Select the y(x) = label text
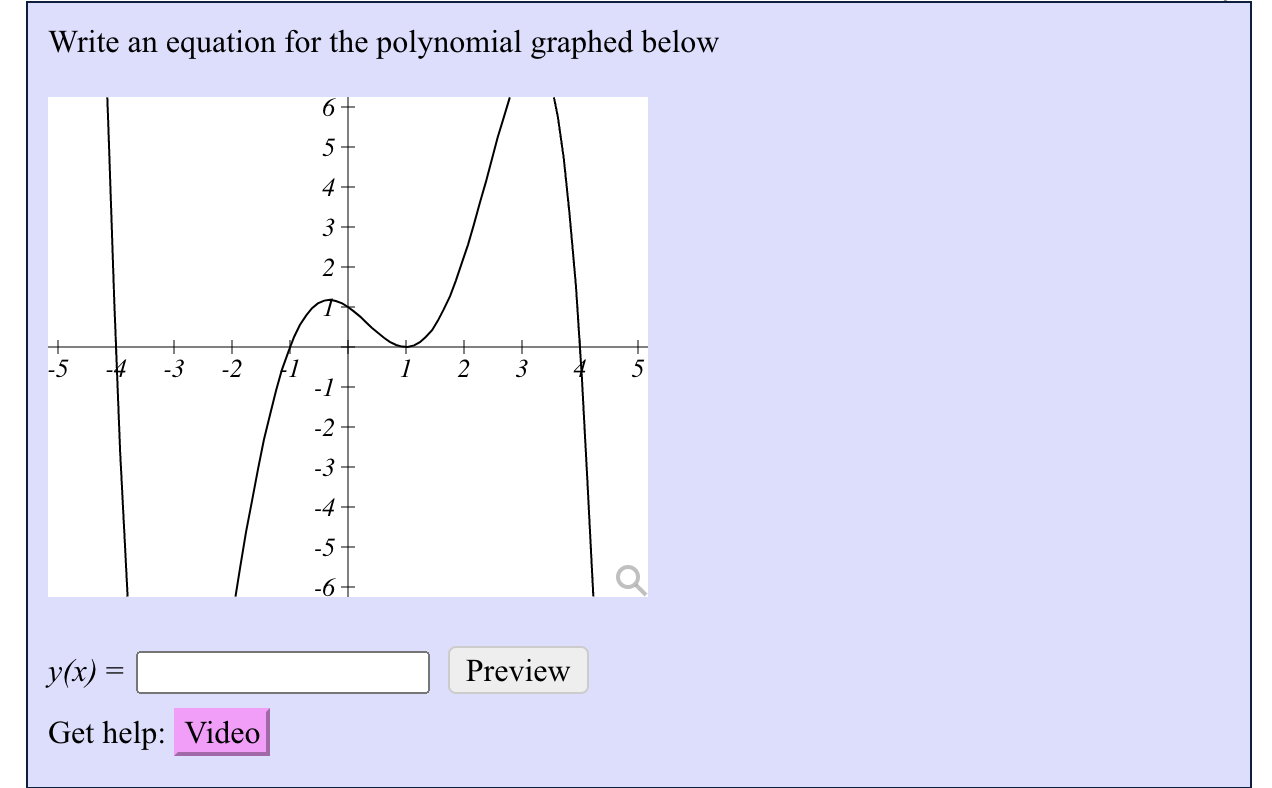 [83, 671]
